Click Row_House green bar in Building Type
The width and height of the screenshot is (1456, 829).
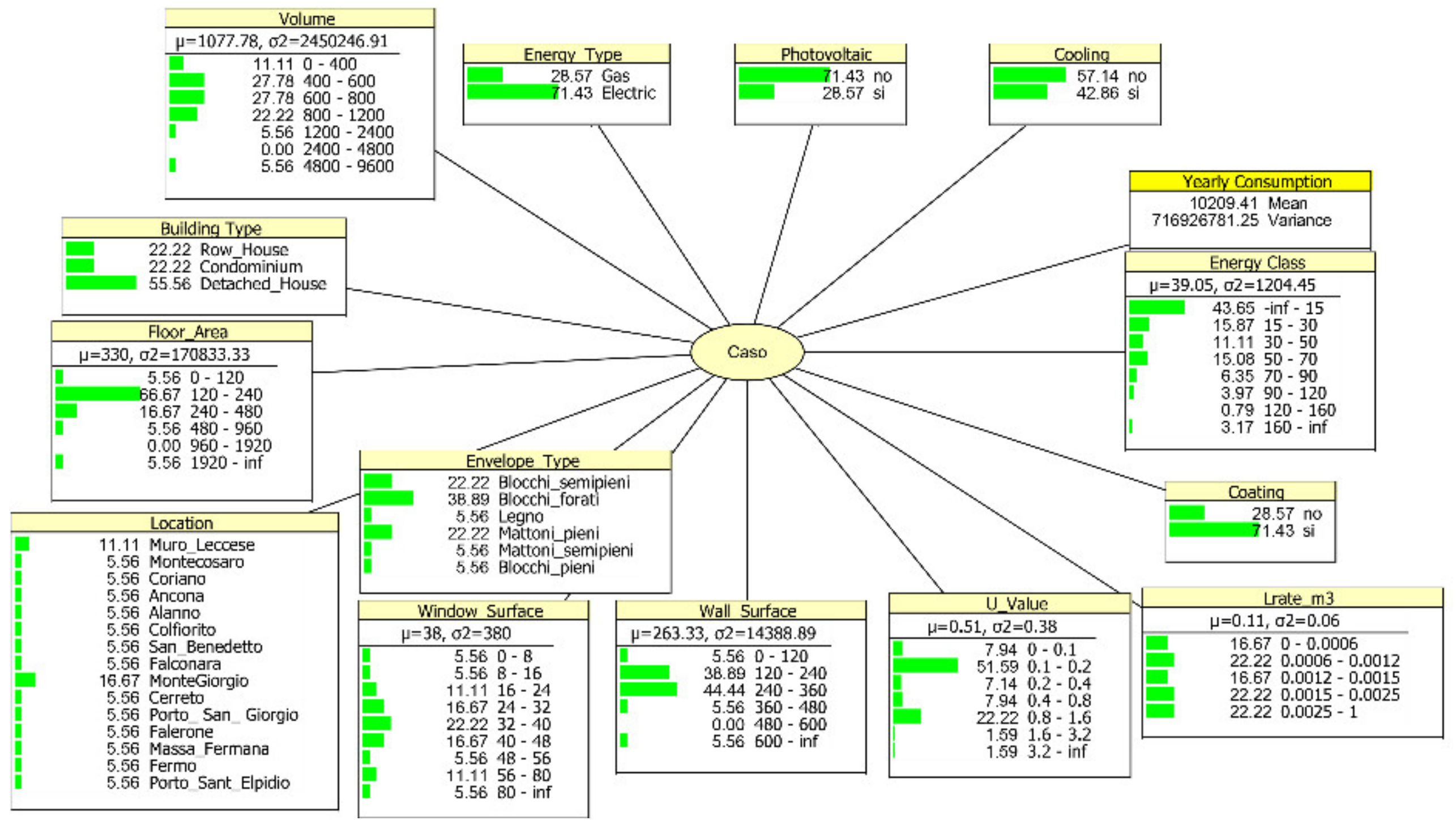click(80, 249)
